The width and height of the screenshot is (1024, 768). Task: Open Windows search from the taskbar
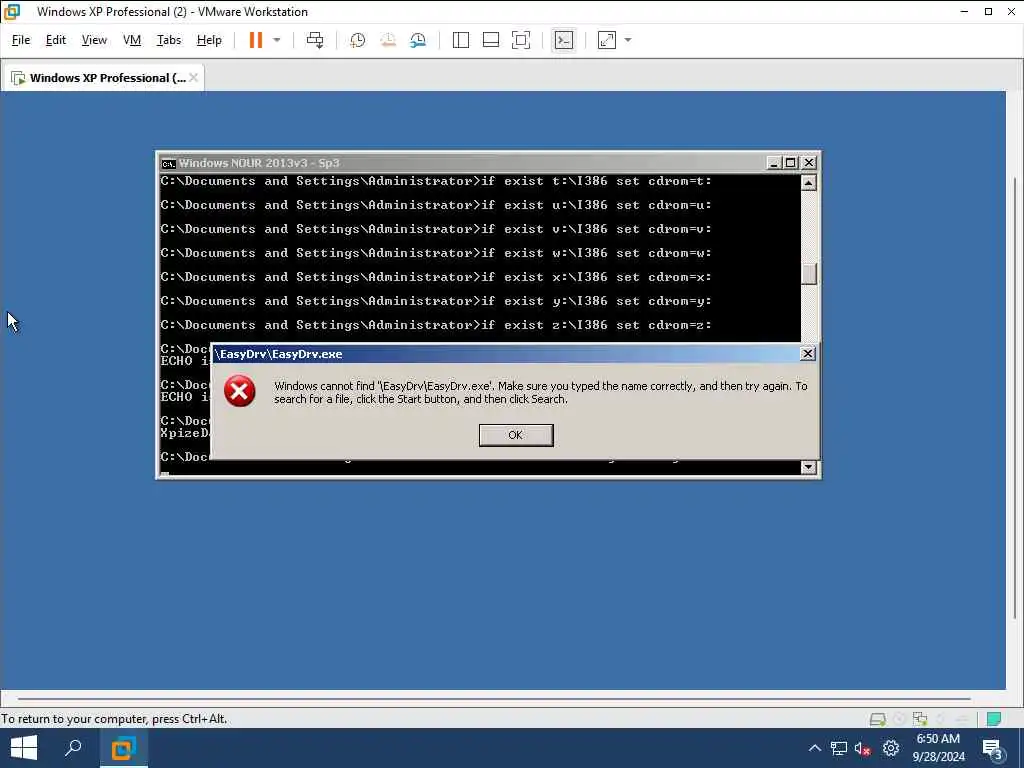[x=73, y=748]
